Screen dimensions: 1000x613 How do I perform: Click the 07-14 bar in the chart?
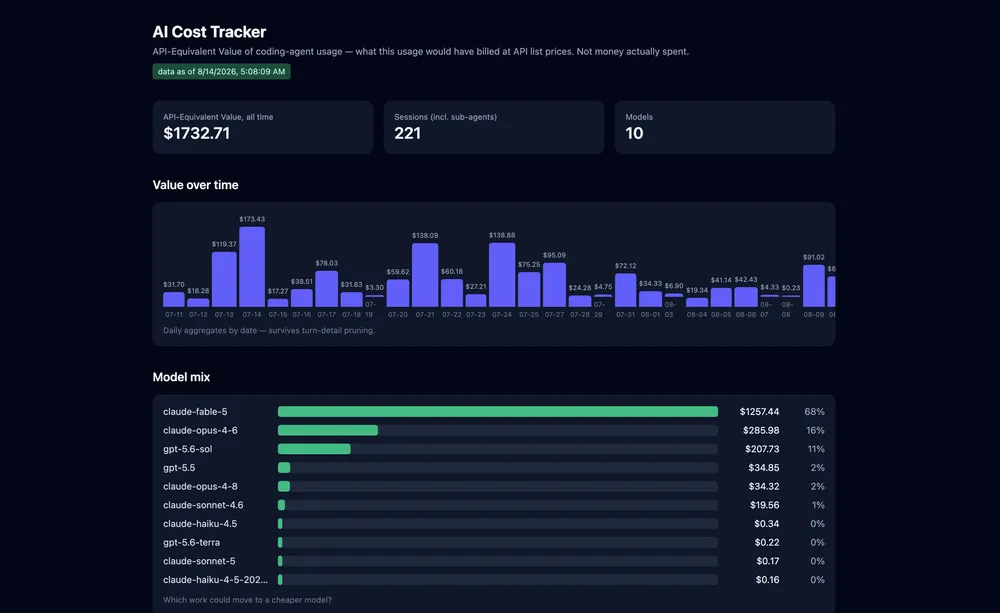point(252,267)
